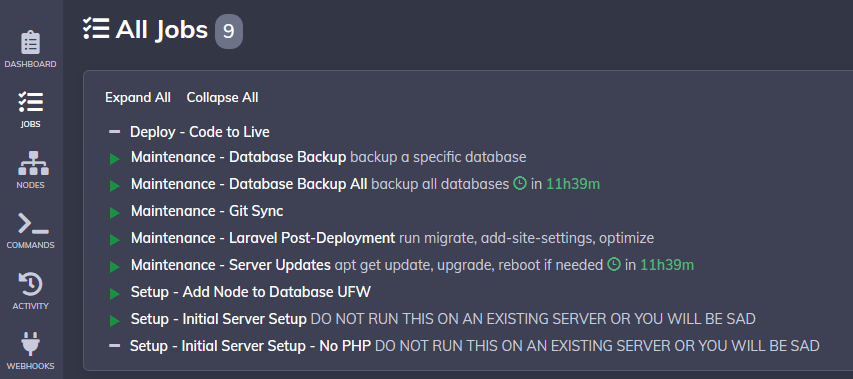Click the All Jobs page heading

pyautogui.click(x=162, y=29)
